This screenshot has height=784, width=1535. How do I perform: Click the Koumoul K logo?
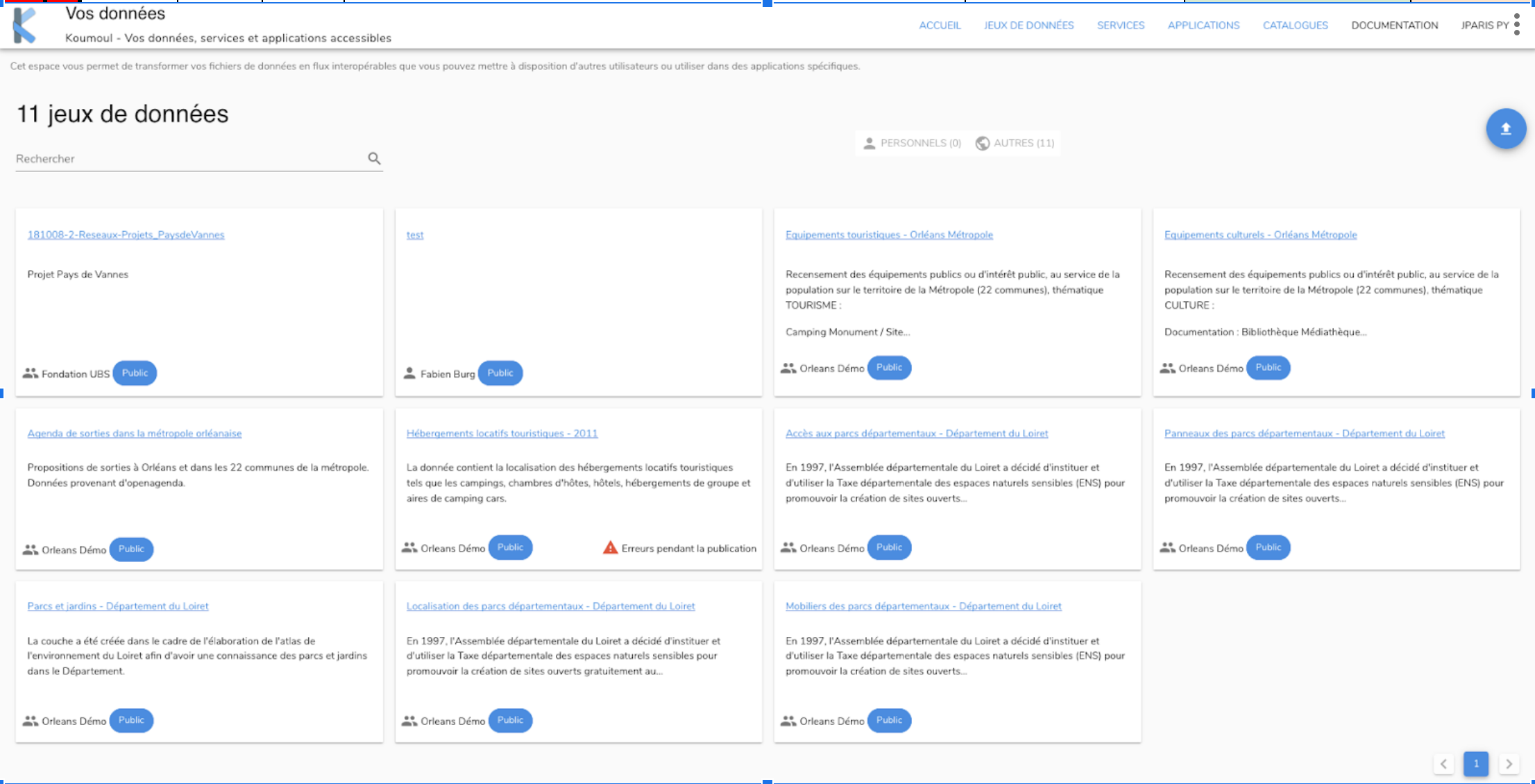click(25, 26)
